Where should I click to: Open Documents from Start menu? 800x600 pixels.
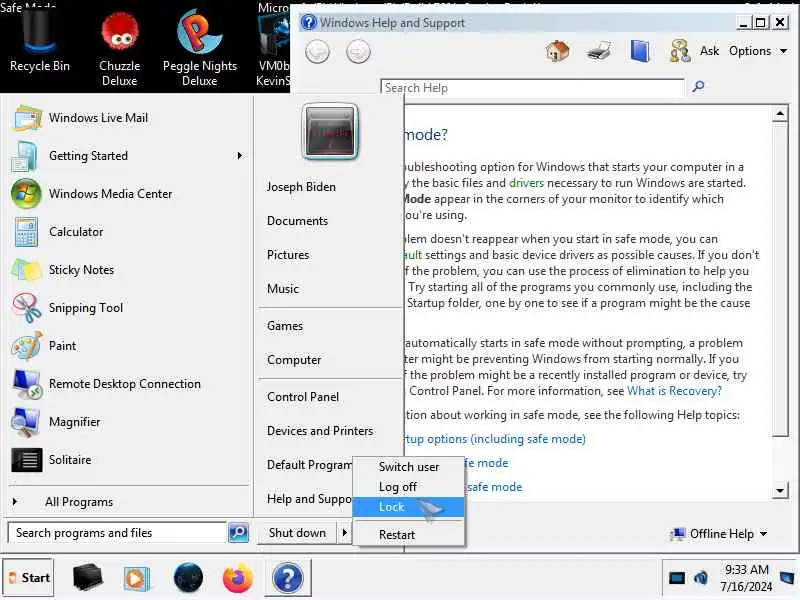[297, 221]
